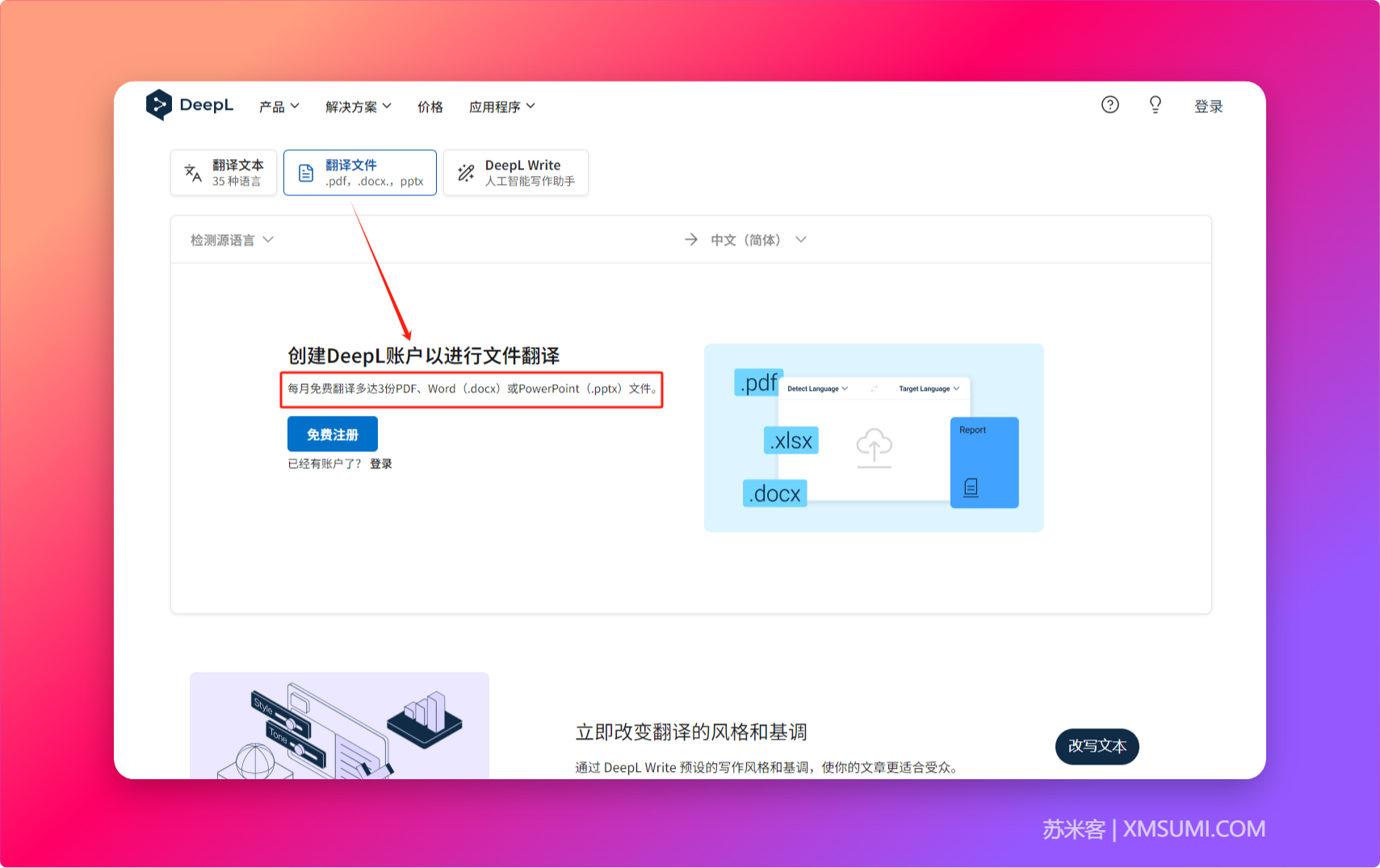1380x868 pixels.
Task: Click the heading 创建DeepL账户以进行文件翻译
Action: pos(424,356)
